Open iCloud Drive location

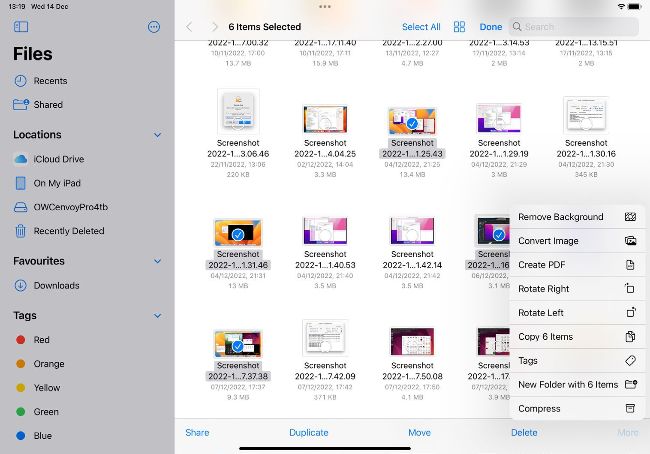[x=58, y=159]
